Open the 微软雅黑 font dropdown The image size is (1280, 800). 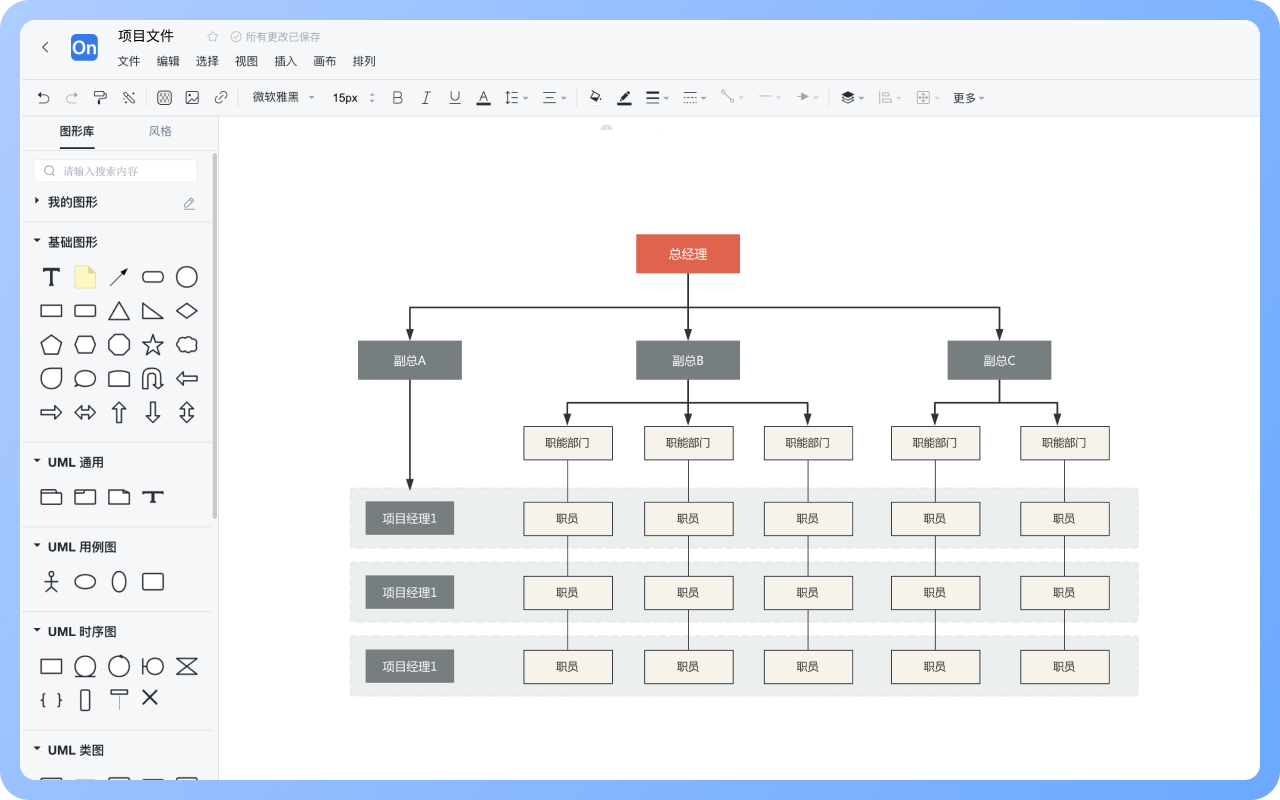[283, 98]
